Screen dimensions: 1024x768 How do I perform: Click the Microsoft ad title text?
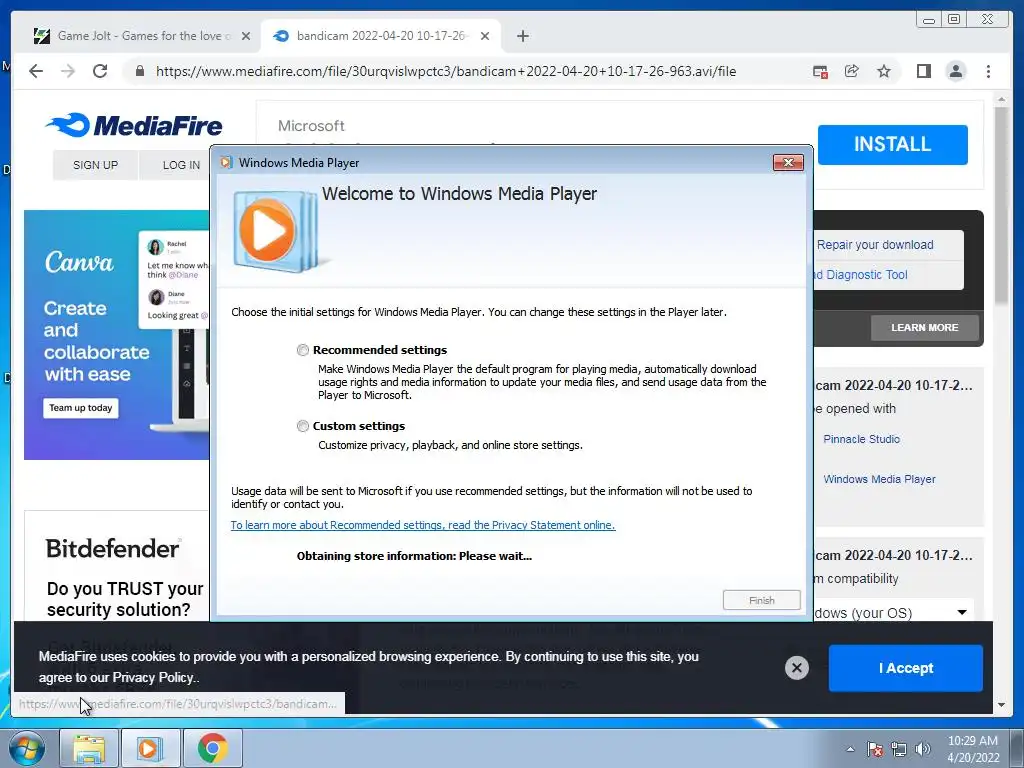point(311,125)
